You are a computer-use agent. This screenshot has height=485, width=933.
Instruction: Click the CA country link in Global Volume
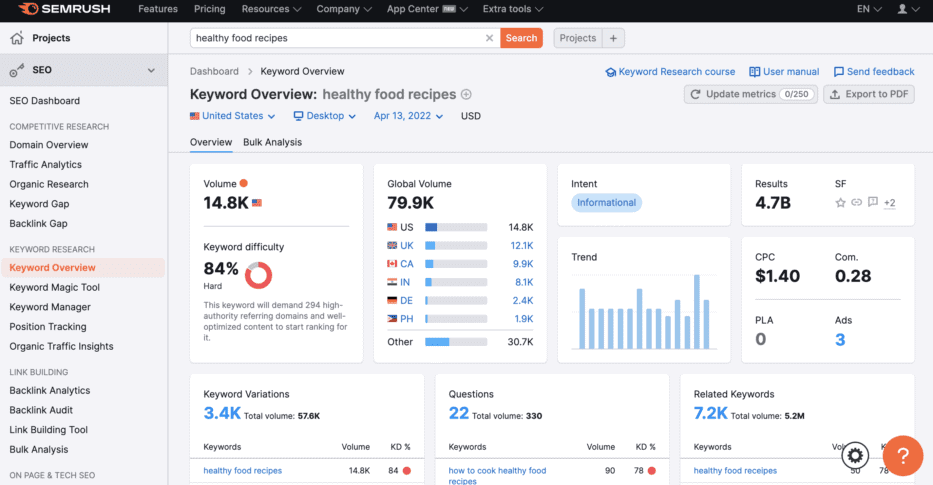pos(407,264)
